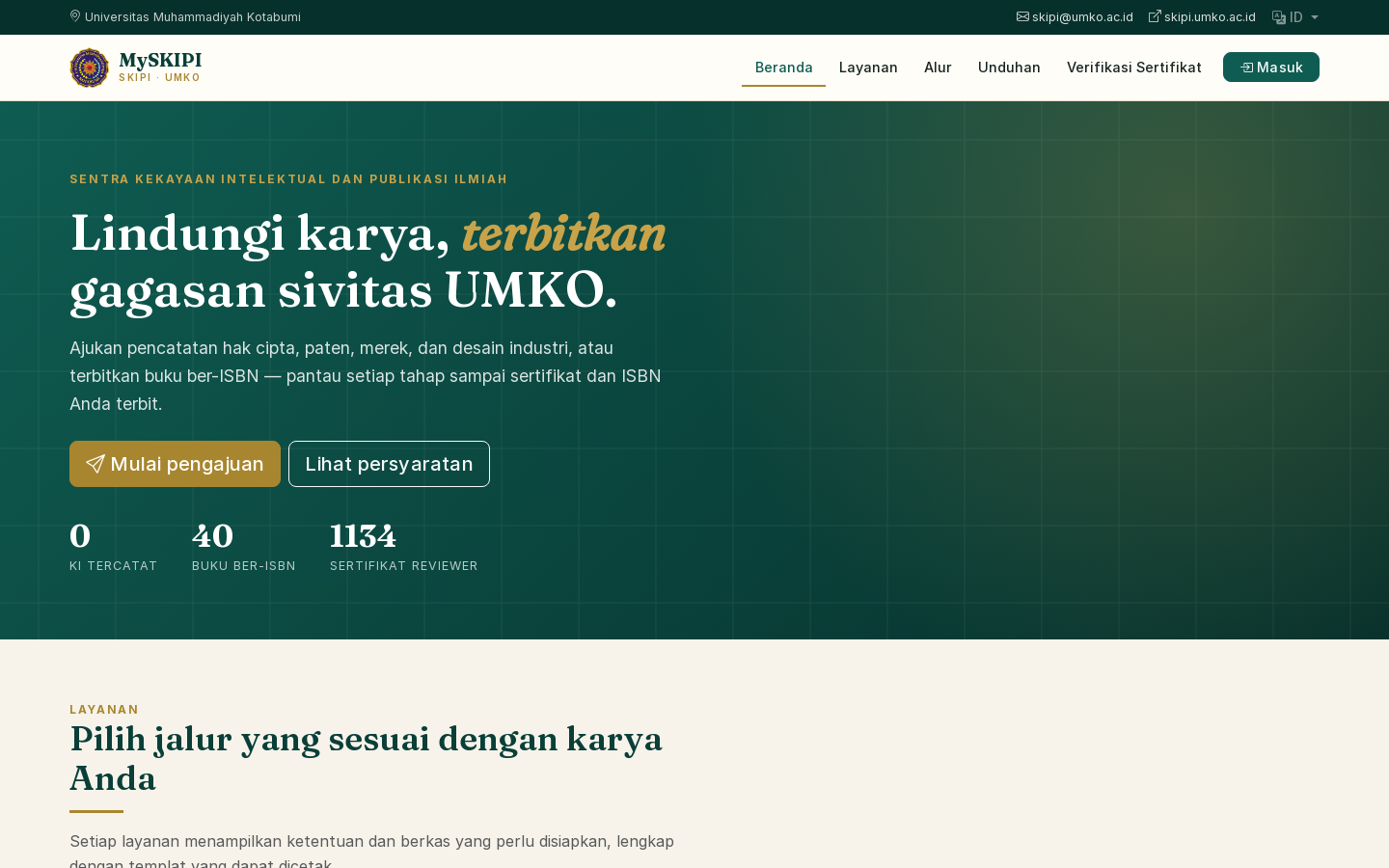Click the 1134 statistic number
This screenshot has width=1389, height=868.
[363, 535]
